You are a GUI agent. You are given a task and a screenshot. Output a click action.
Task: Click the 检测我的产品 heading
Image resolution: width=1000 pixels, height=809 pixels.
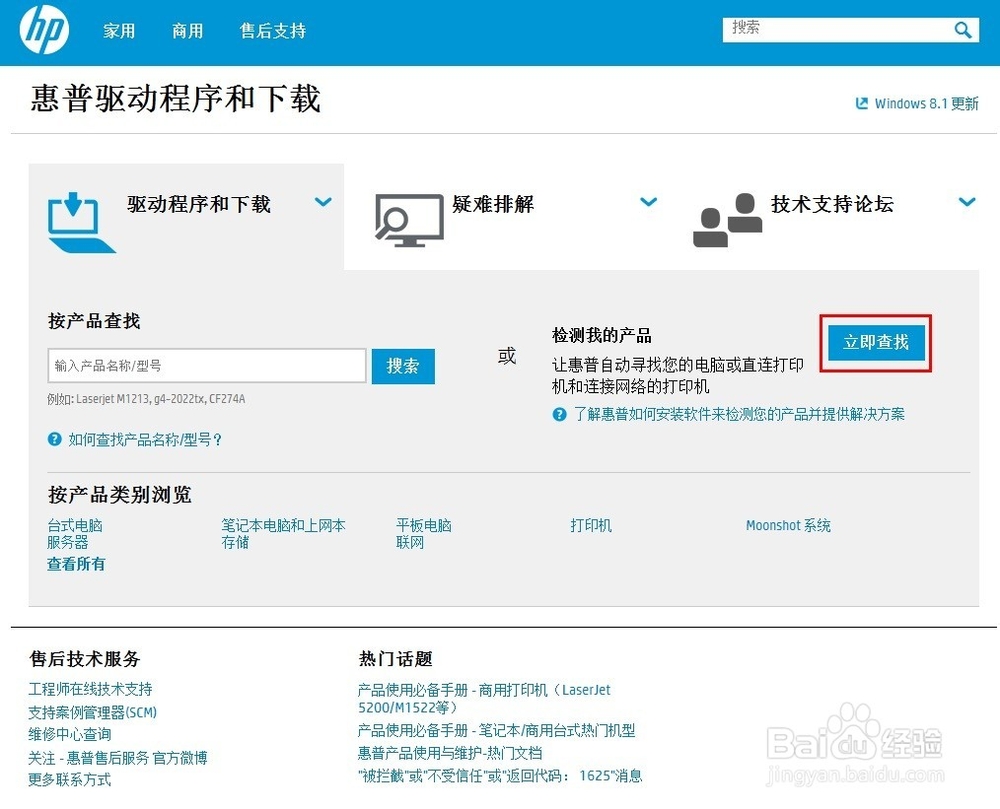coord(601,335)
